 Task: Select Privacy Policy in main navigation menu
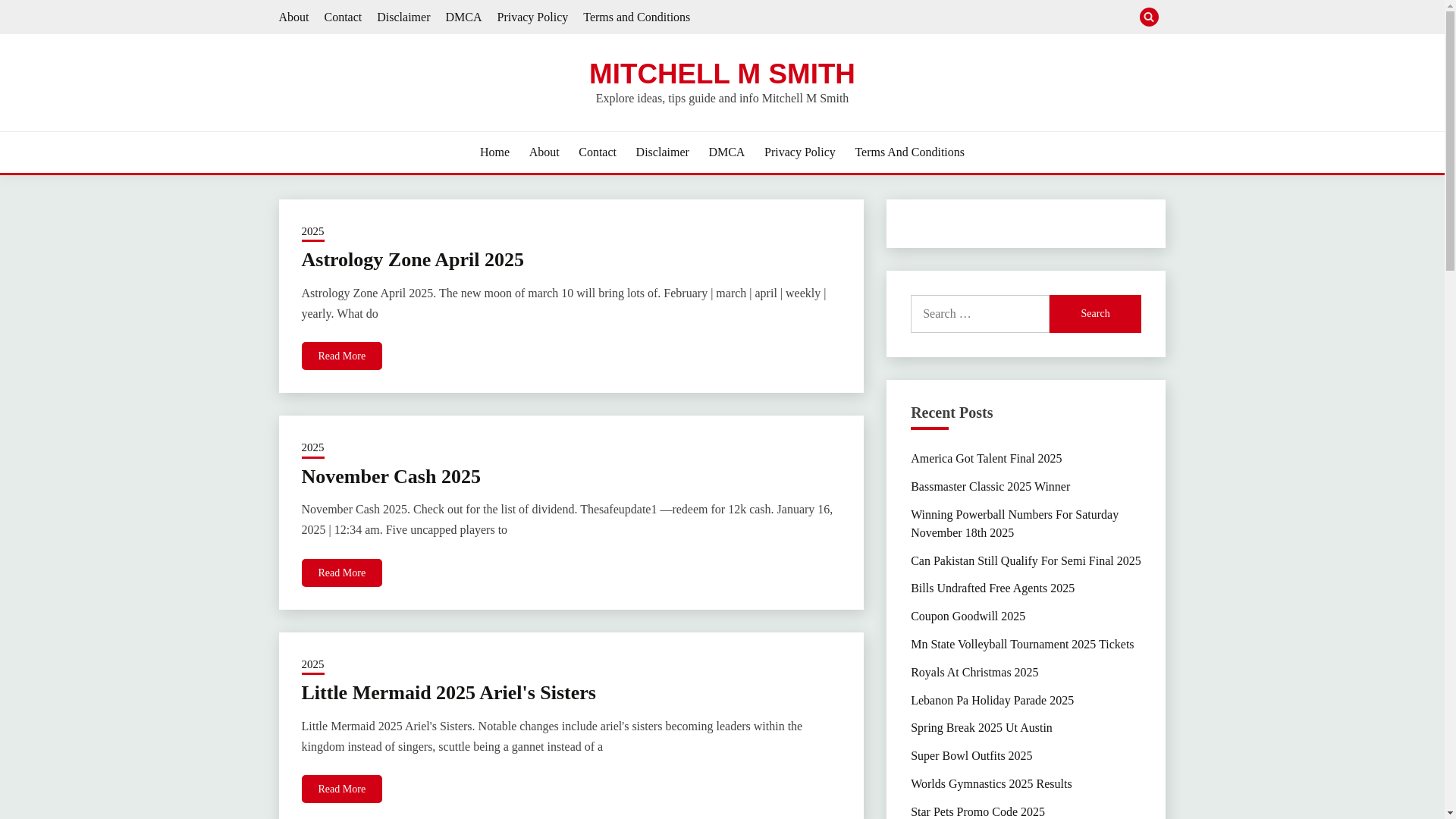pyautogui.click(x=799, y=152)
